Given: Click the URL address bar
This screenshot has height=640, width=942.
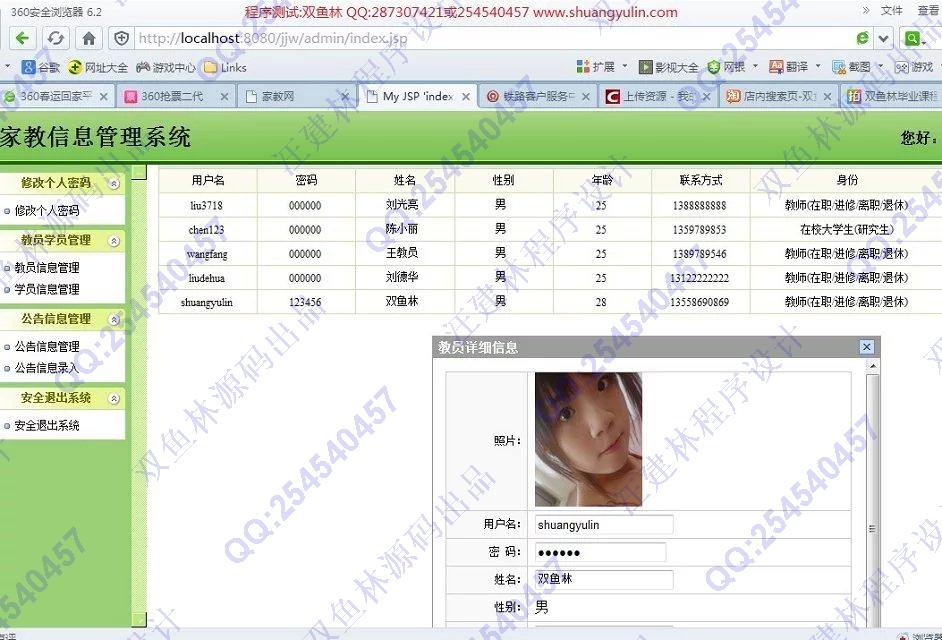Looking at the screenshot, I should click(x=493, y=38).
